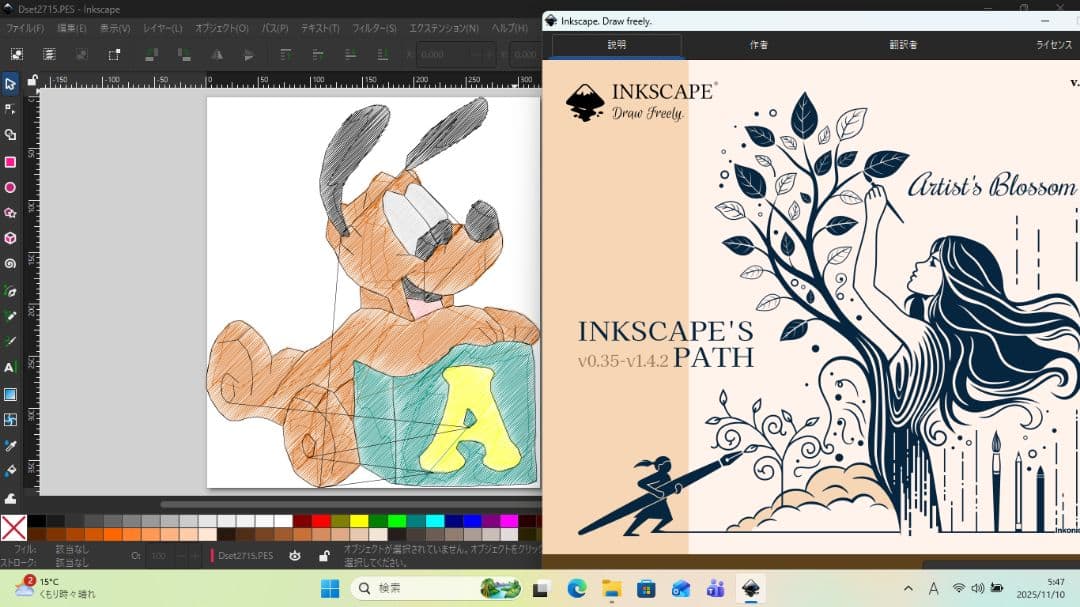Flip selection vertically
1080x607 pixels.
[x=249, y=54]
